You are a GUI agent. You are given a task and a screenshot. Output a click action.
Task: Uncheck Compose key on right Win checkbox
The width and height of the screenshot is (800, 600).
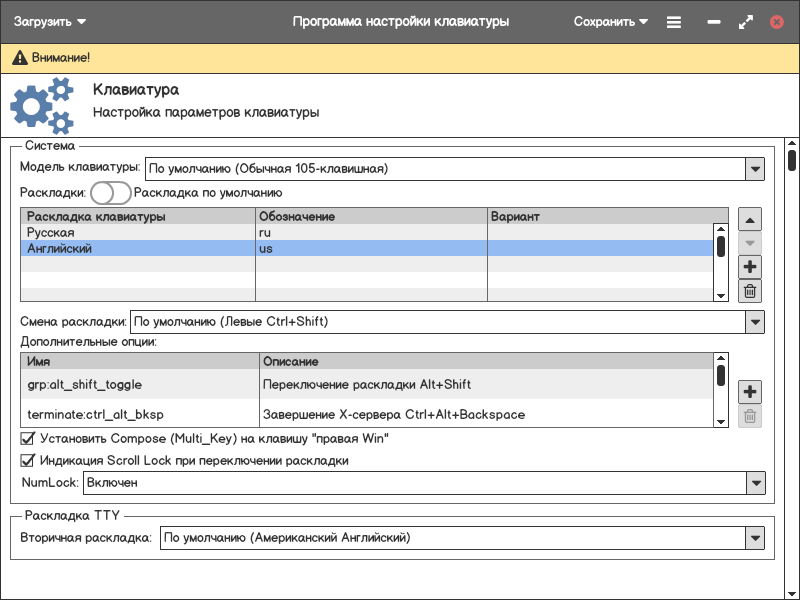(28, 438)
